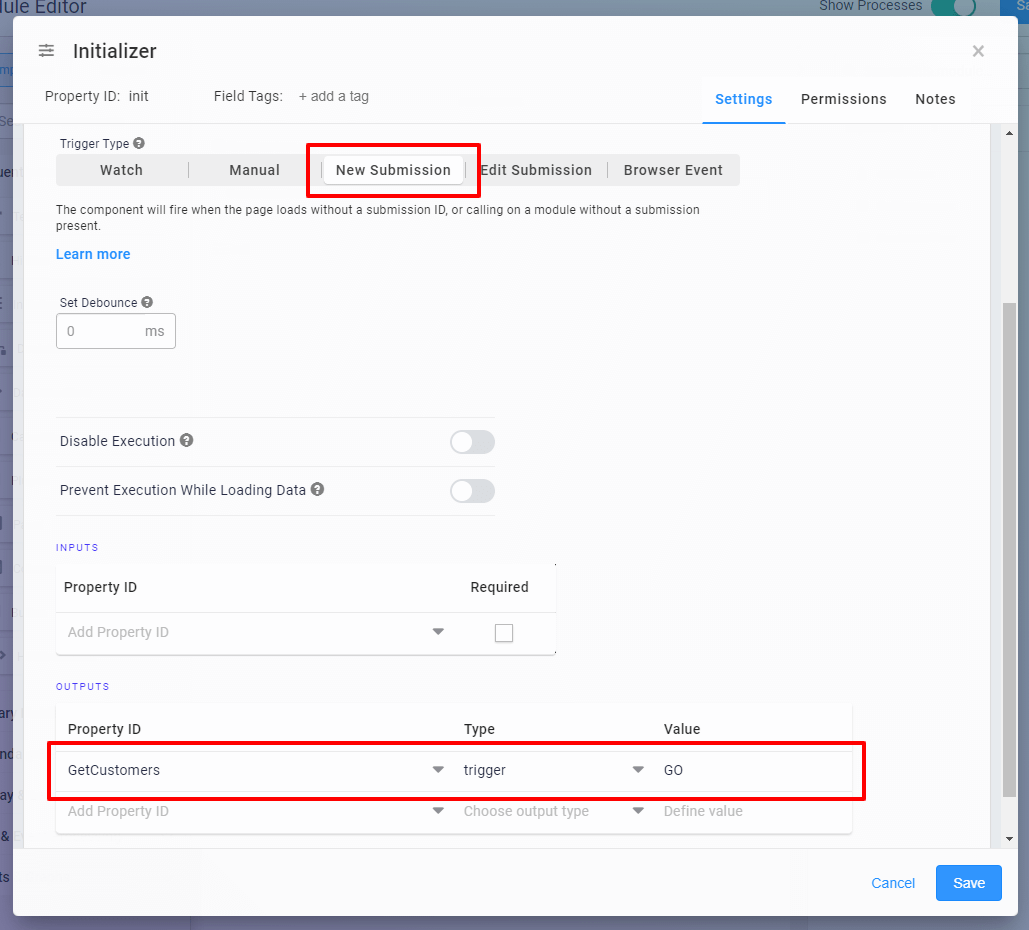The image size is (1029, 930).
Task: Enable Prevent Execution While Loading Data
Action: [x=472, y=491]
